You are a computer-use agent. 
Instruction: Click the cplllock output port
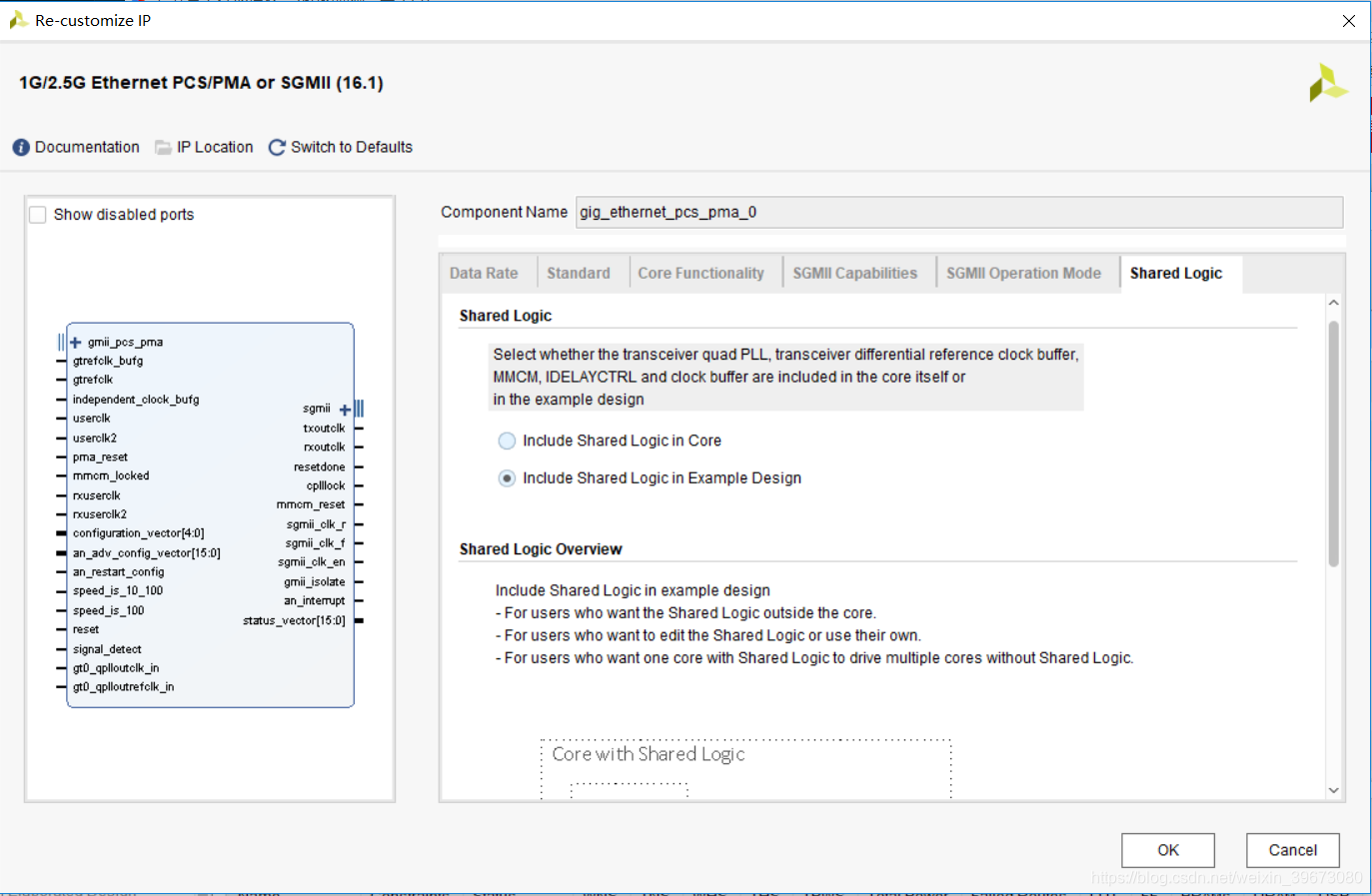326,486
